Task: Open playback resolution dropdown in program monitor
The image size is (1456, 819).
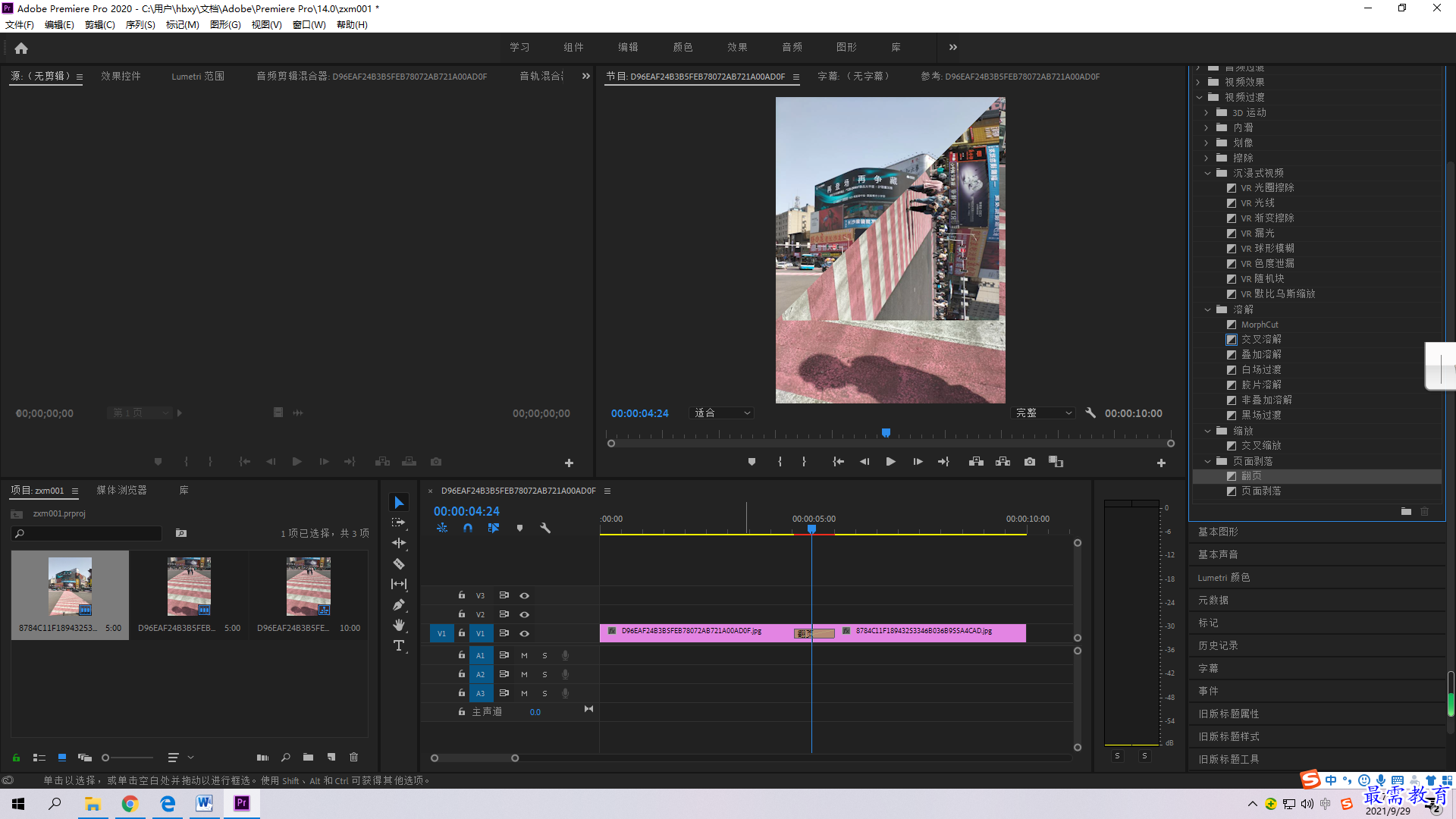Action: (x=1043, y=413)
